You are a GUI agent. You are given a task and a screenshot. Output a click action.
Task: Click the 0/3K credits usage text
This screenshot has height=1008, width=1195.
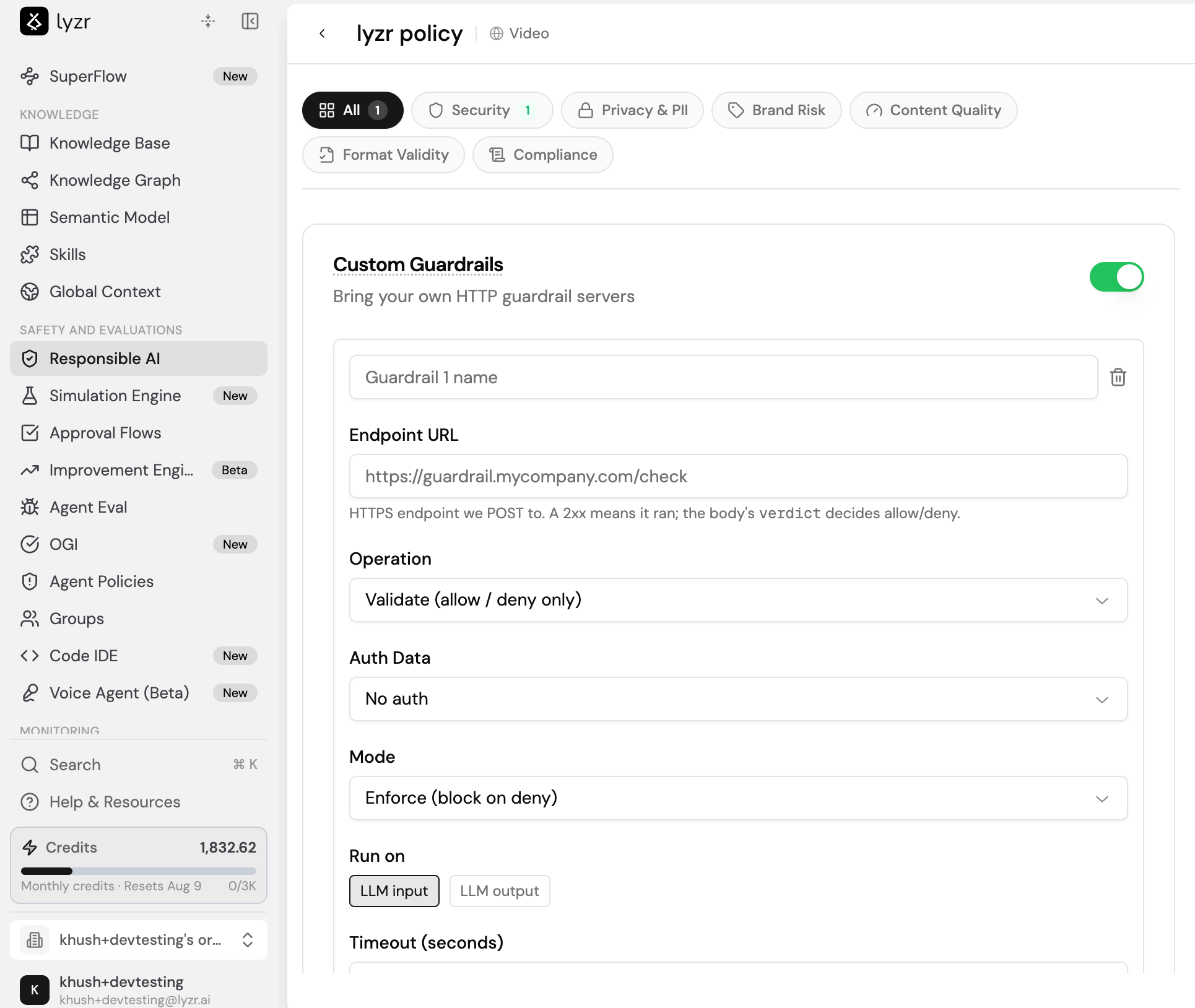242,886
